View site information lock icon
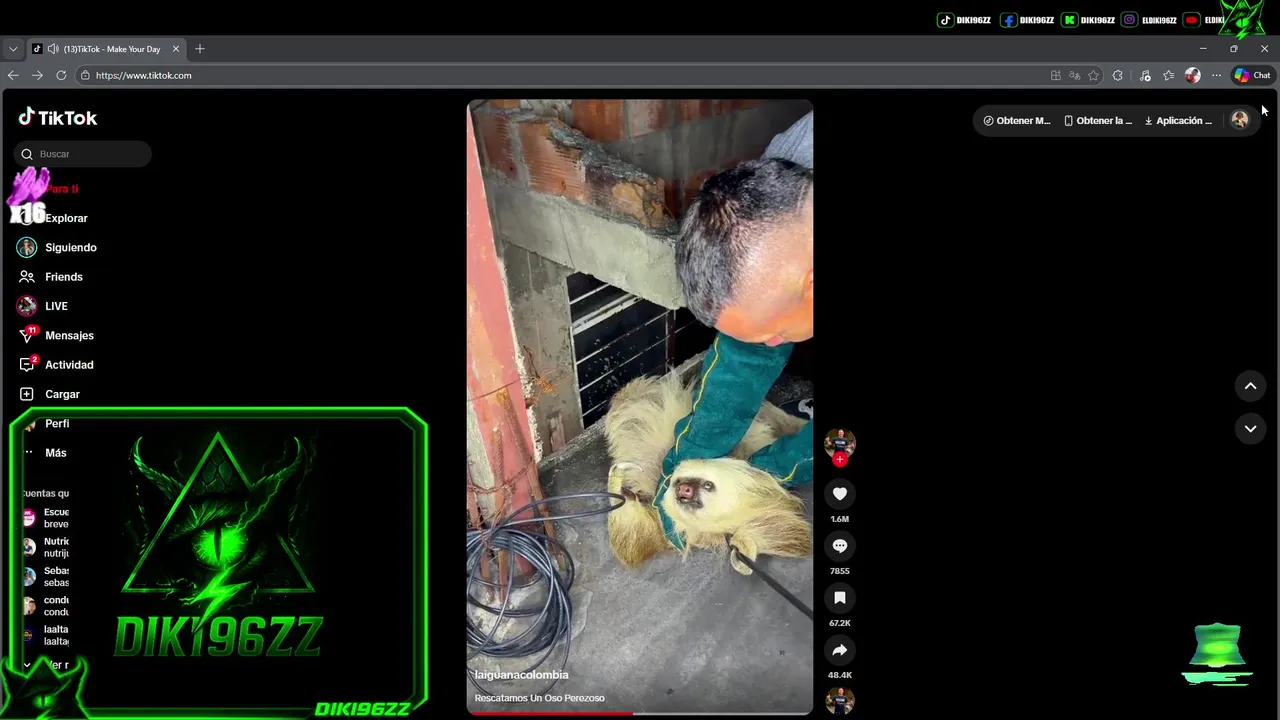 (86, 75)
